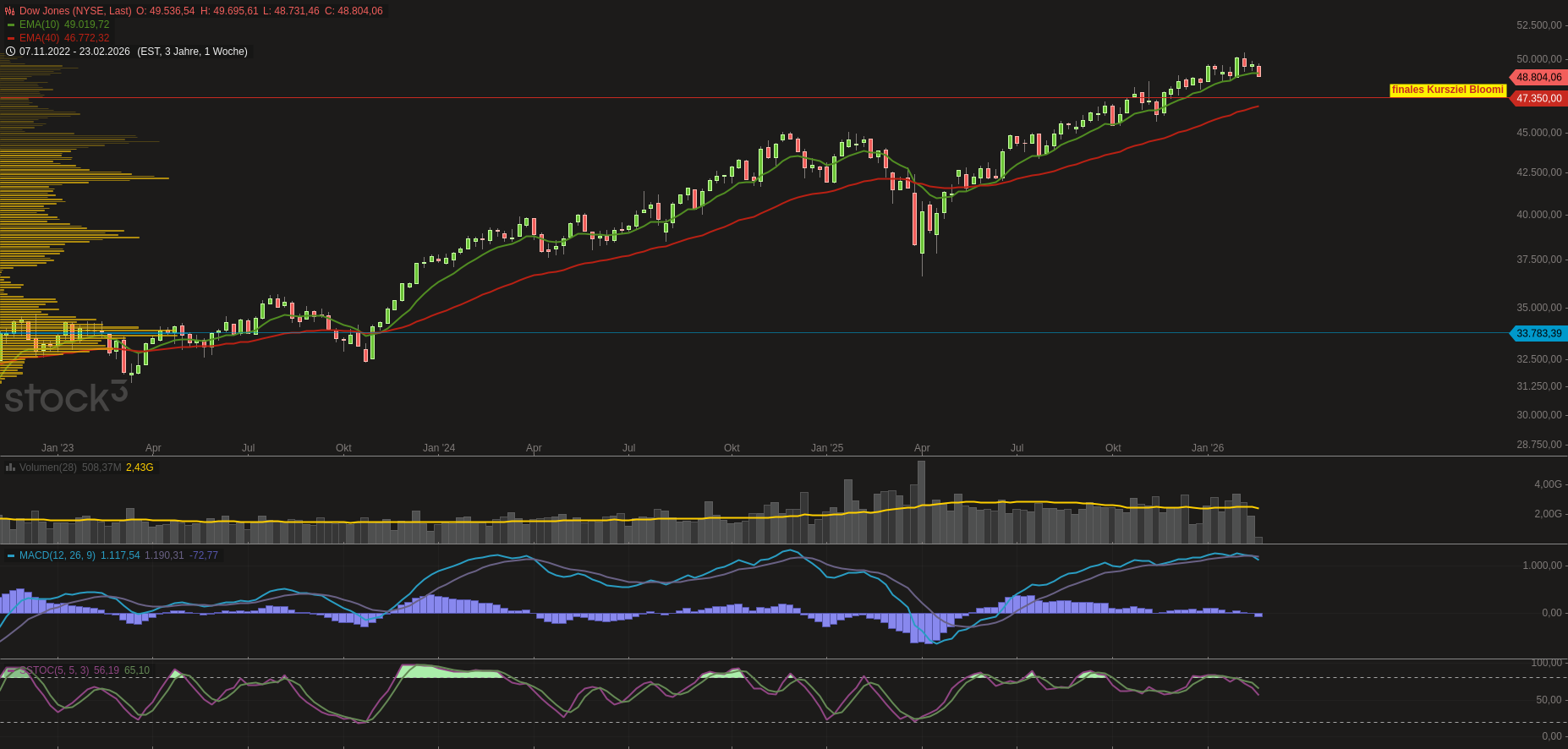The height and width of the screenshot is (749, 1568).
Task: Click the yellow 'finales Kursziel Bloomi' annotation
Action: pos(1447,90)
